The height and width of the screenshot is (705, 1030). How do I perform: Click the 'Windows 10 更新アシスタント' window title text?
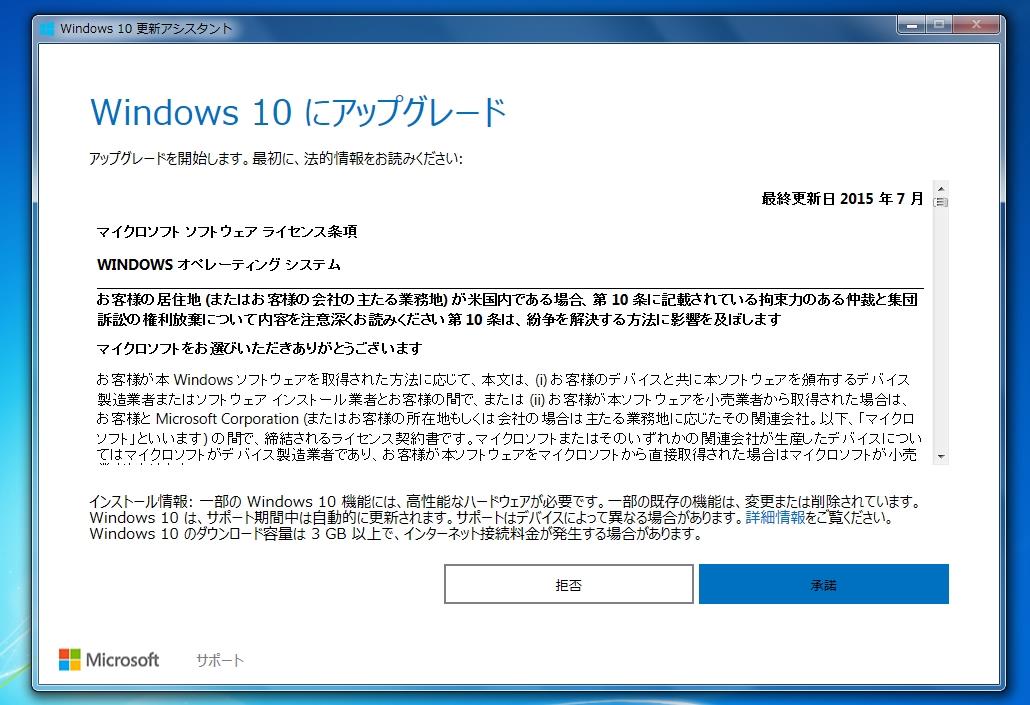click(146, 29)
